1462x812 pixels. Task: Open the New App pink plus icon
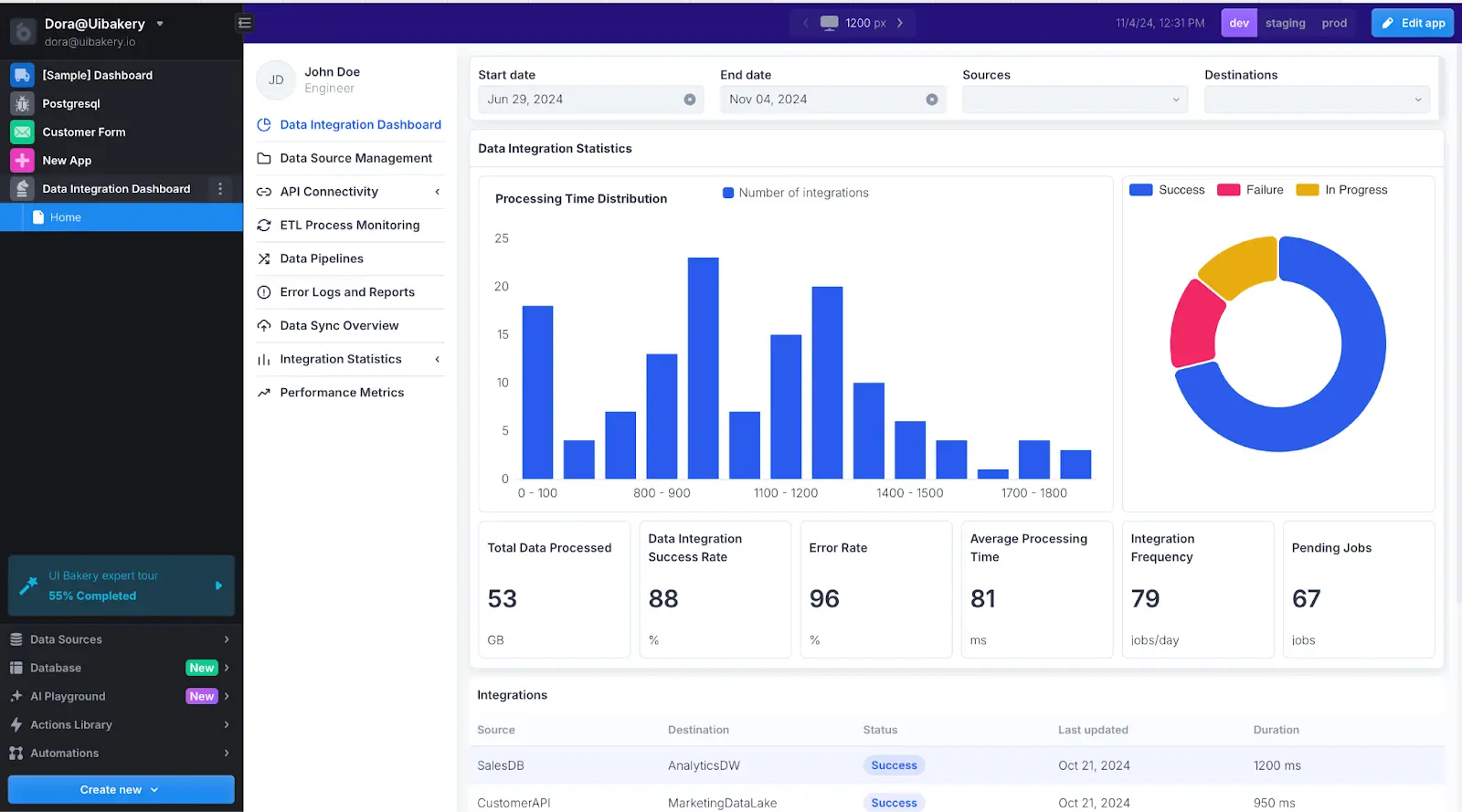point(22,160)
